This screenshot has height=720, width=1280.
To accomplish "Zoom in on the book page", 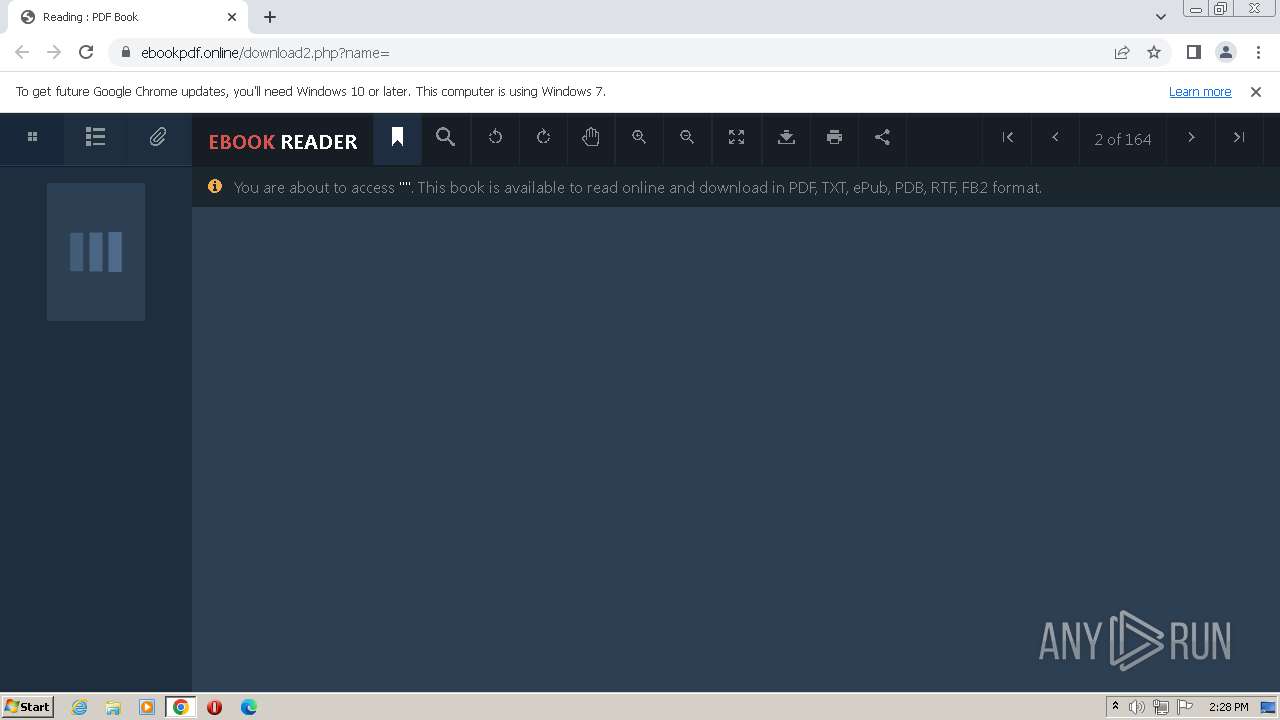I will 639,138.
